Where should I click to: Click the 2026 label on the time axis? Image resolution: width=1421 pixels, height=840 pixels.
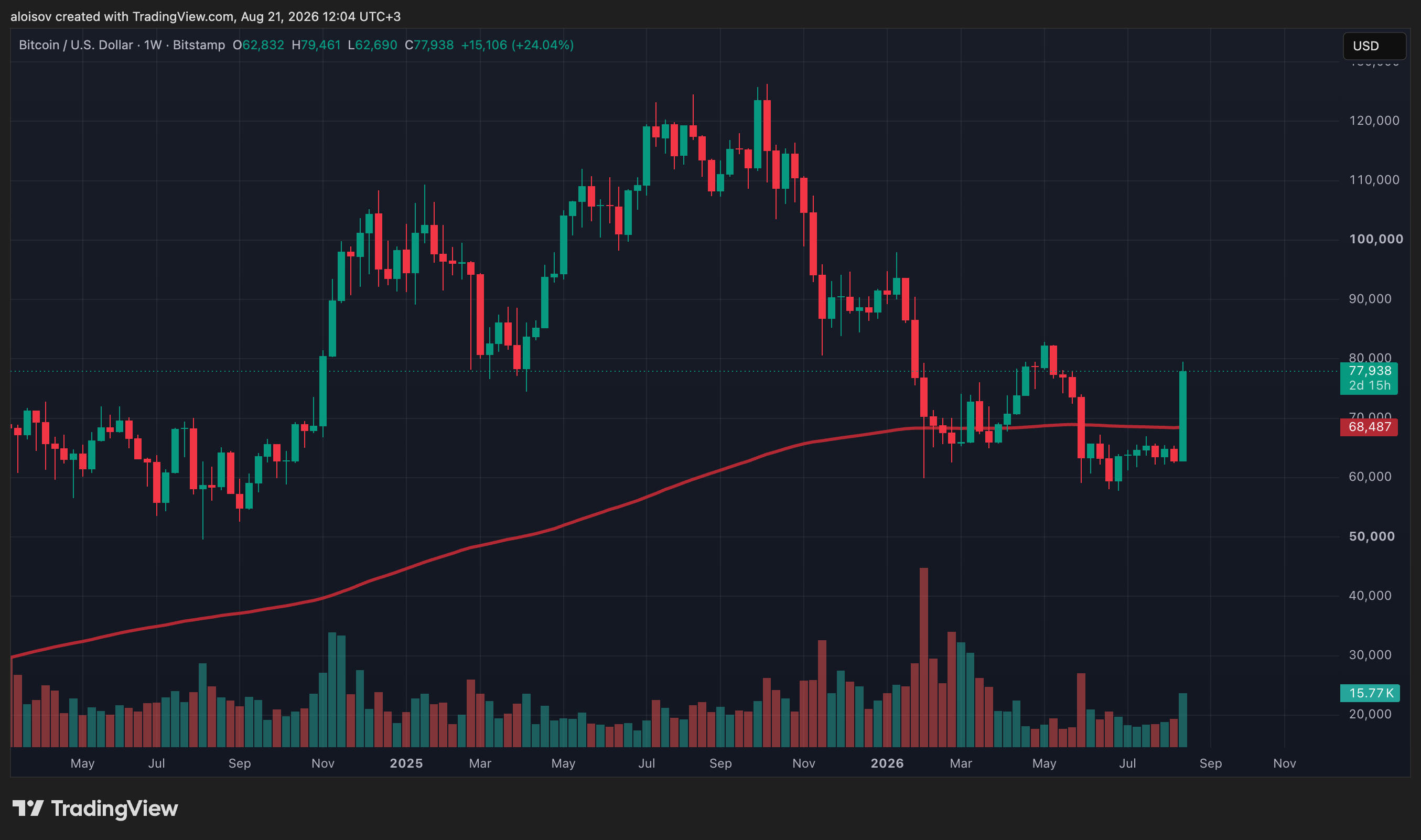[887, 763]
